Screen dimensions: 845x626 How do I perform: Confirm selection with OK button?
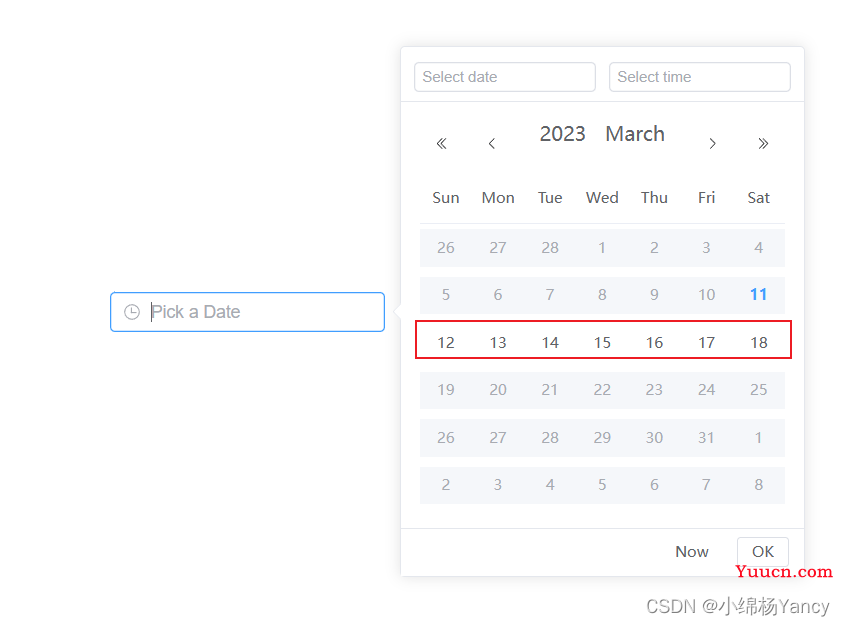[763, 552]
